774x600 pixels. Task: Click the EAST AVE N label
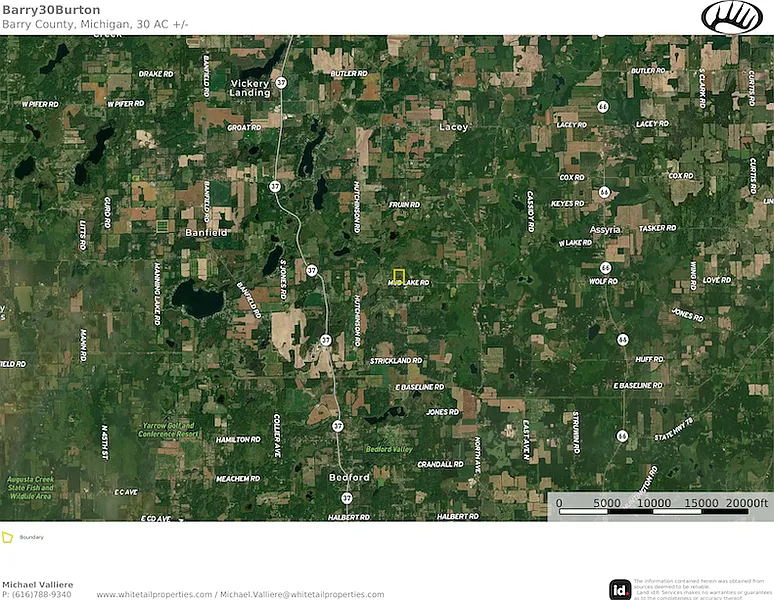tap(526, 440)
